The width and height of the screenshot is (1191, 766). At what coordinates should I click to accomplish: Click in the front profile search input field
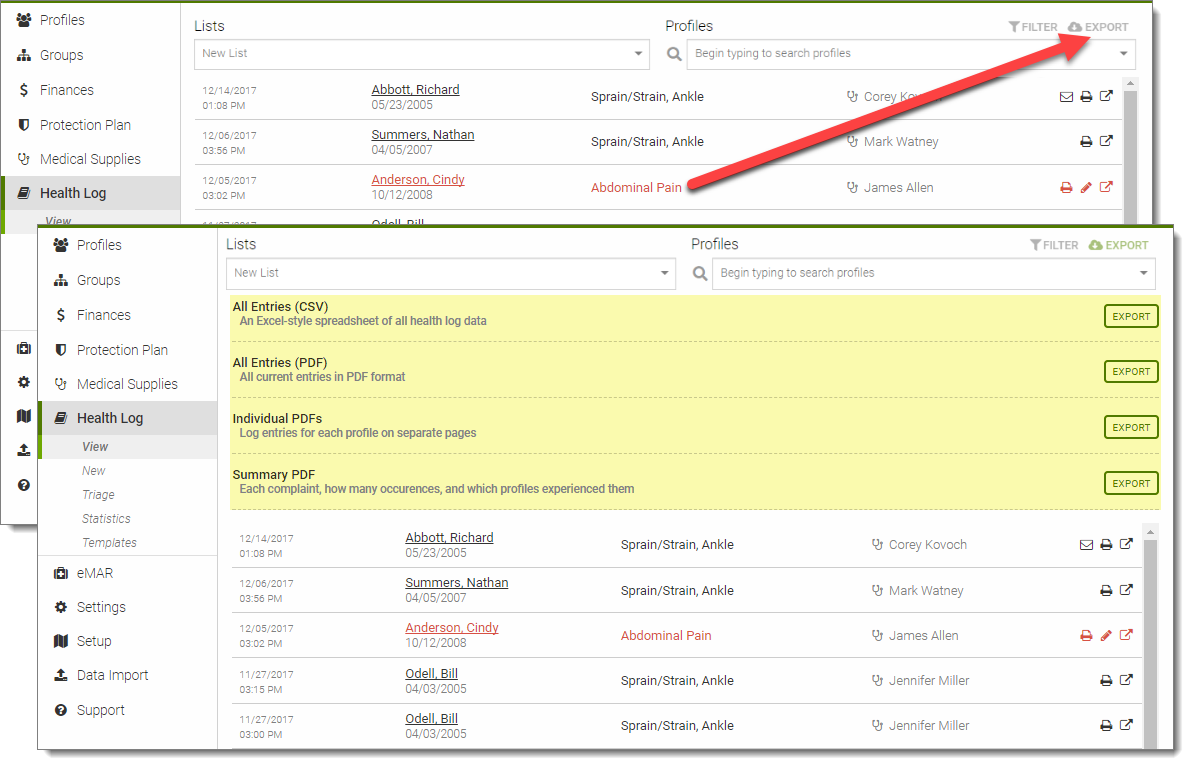point(920,273)
